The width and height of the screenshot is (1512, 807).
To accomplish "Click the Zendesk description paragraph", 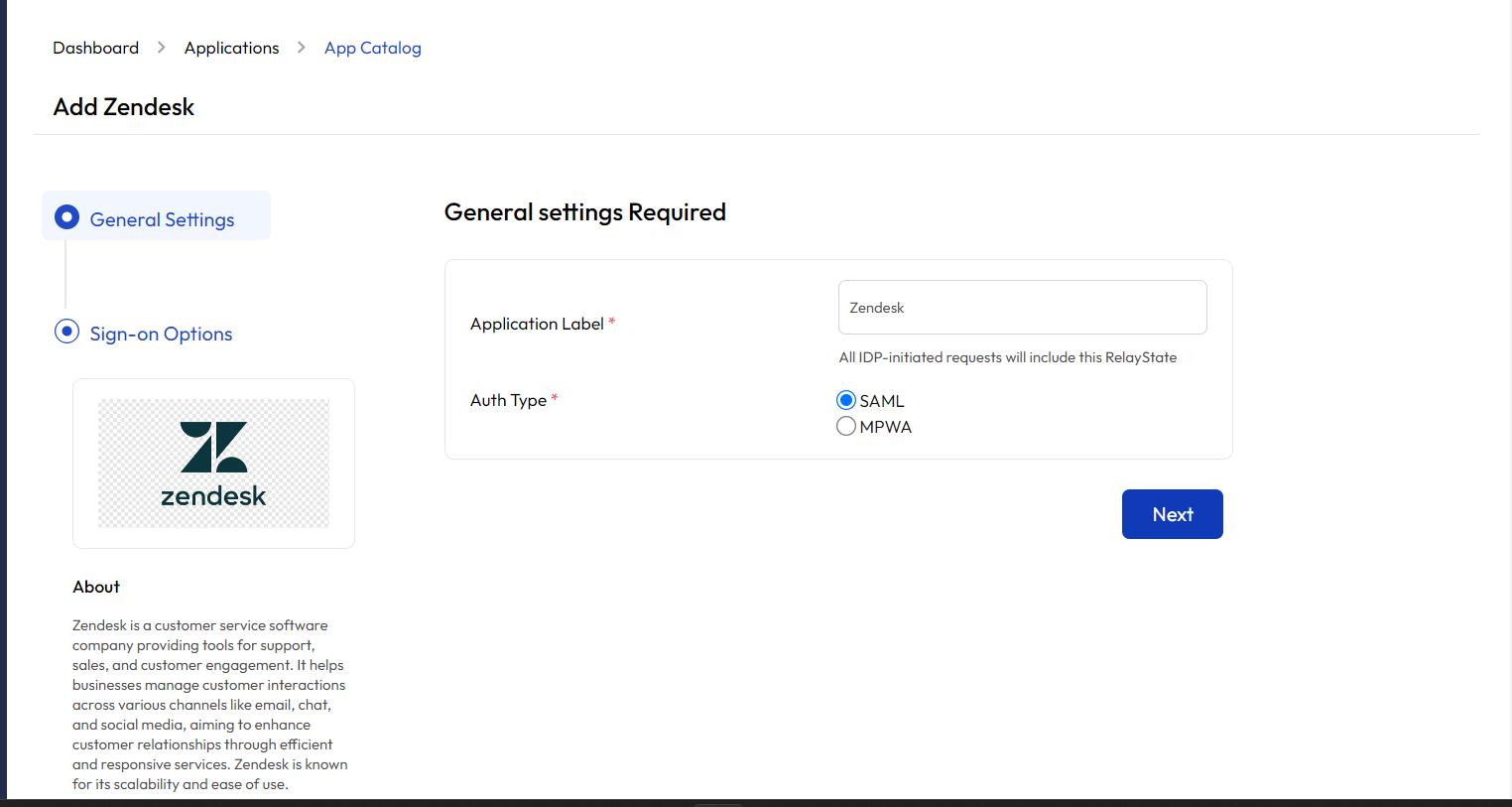I will click(209, 705).
